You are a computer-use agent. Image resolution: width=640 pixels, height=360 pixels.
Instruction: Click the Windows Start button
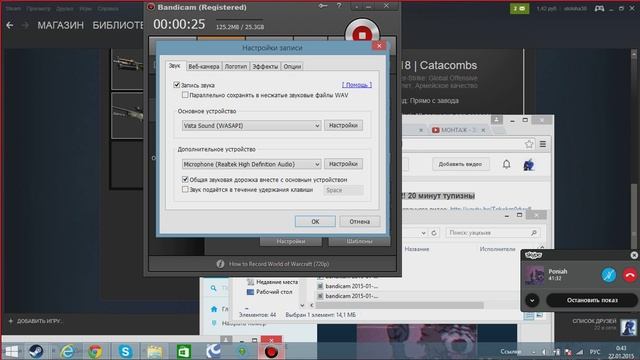point(11,351)
